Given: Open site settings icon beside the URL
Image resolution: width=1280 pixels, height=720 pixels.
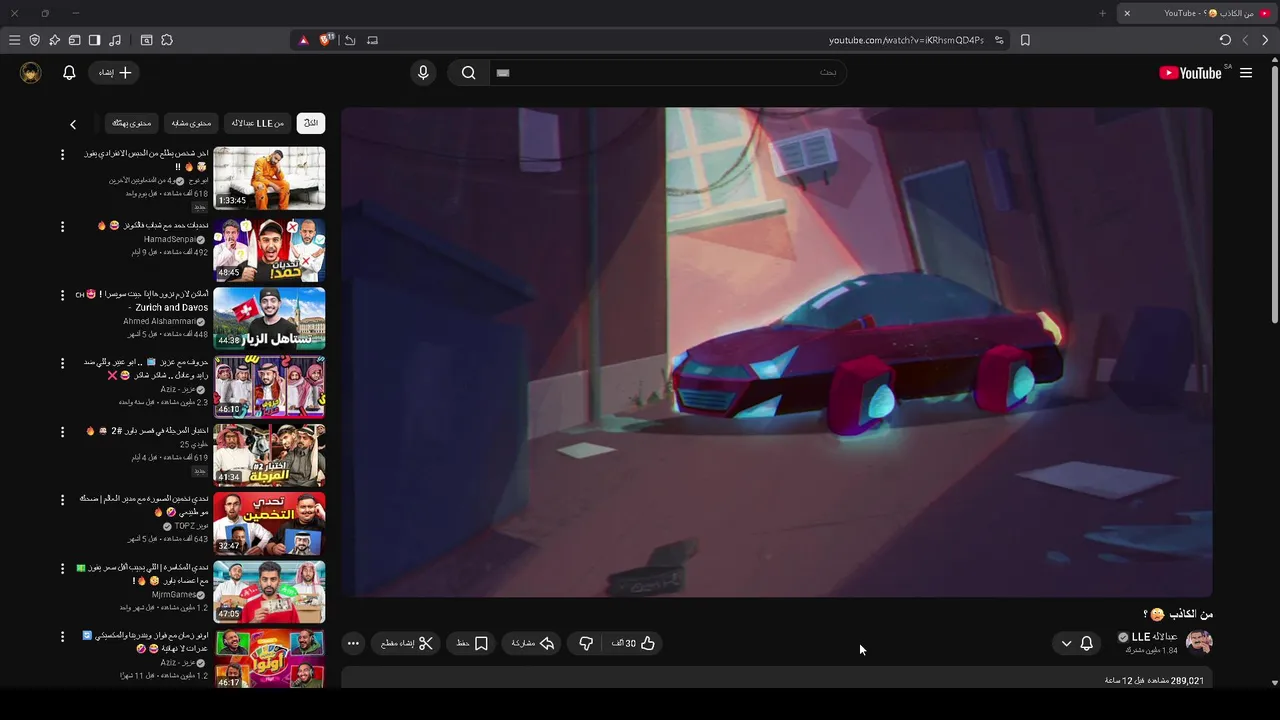Looking at the screenshot, I should point(999,40).
